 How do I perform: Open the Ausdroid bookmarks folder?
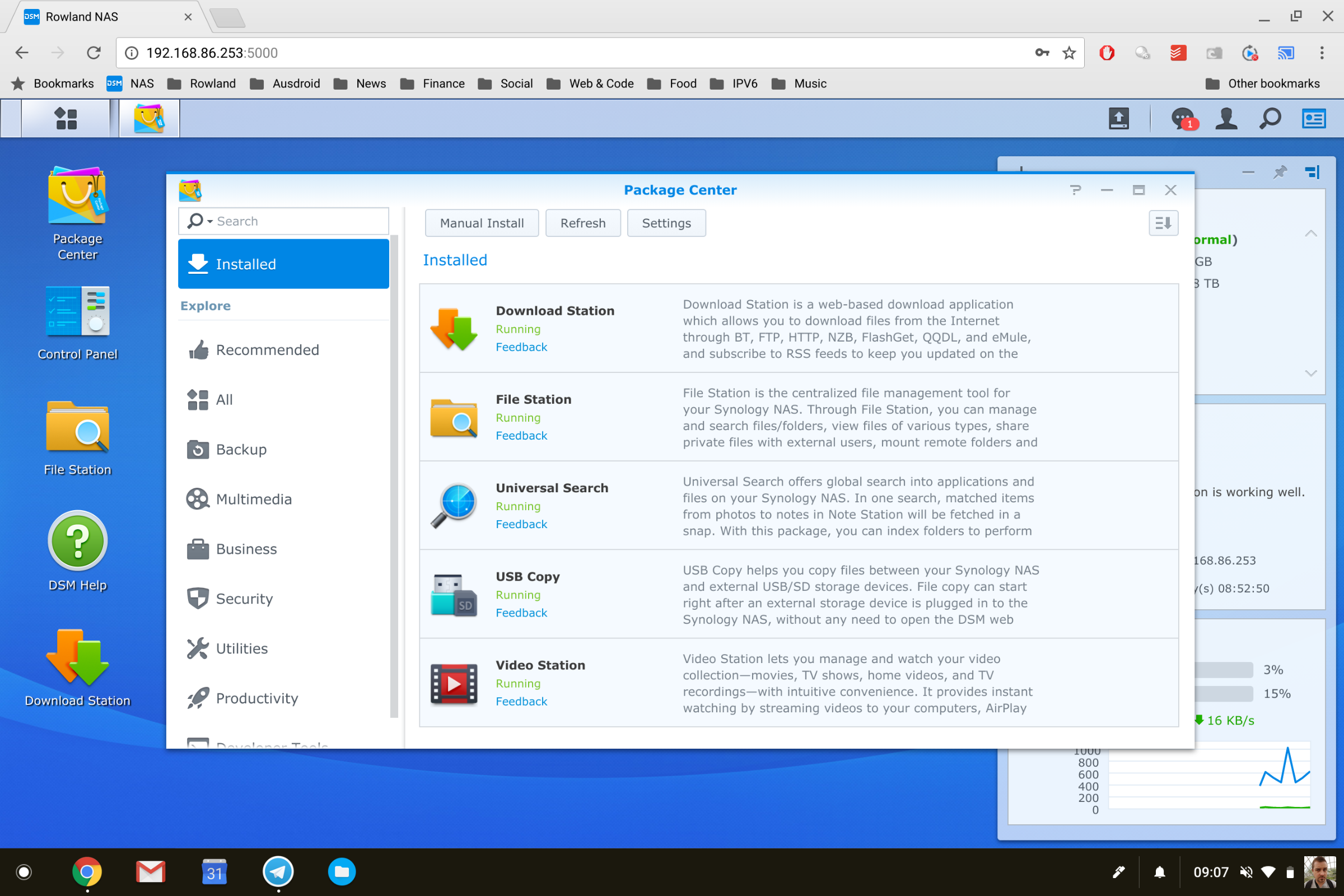[x=285, y=83]
